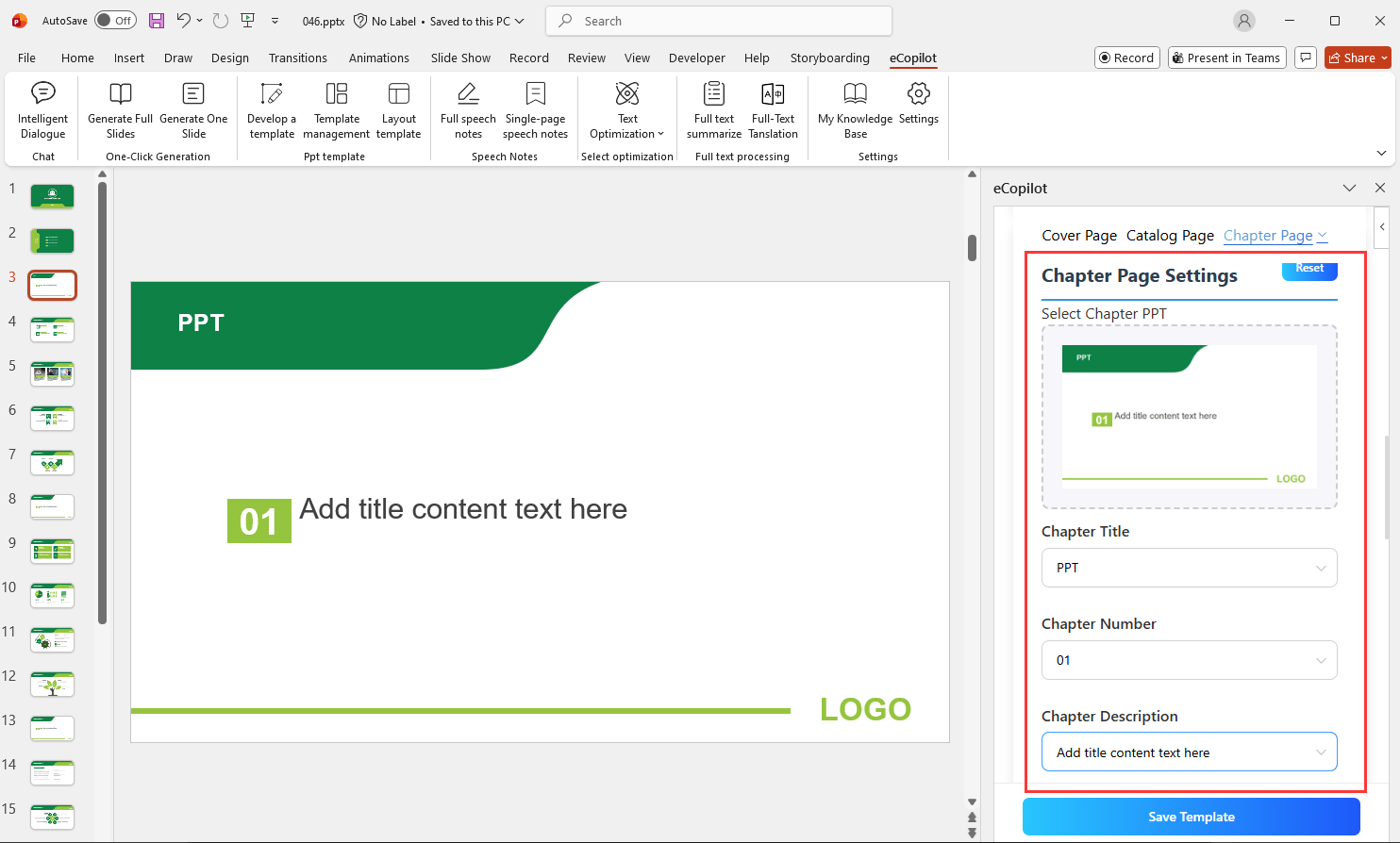
Task: Switch to the Transitions tab
Action: click(x=298, y=58)
